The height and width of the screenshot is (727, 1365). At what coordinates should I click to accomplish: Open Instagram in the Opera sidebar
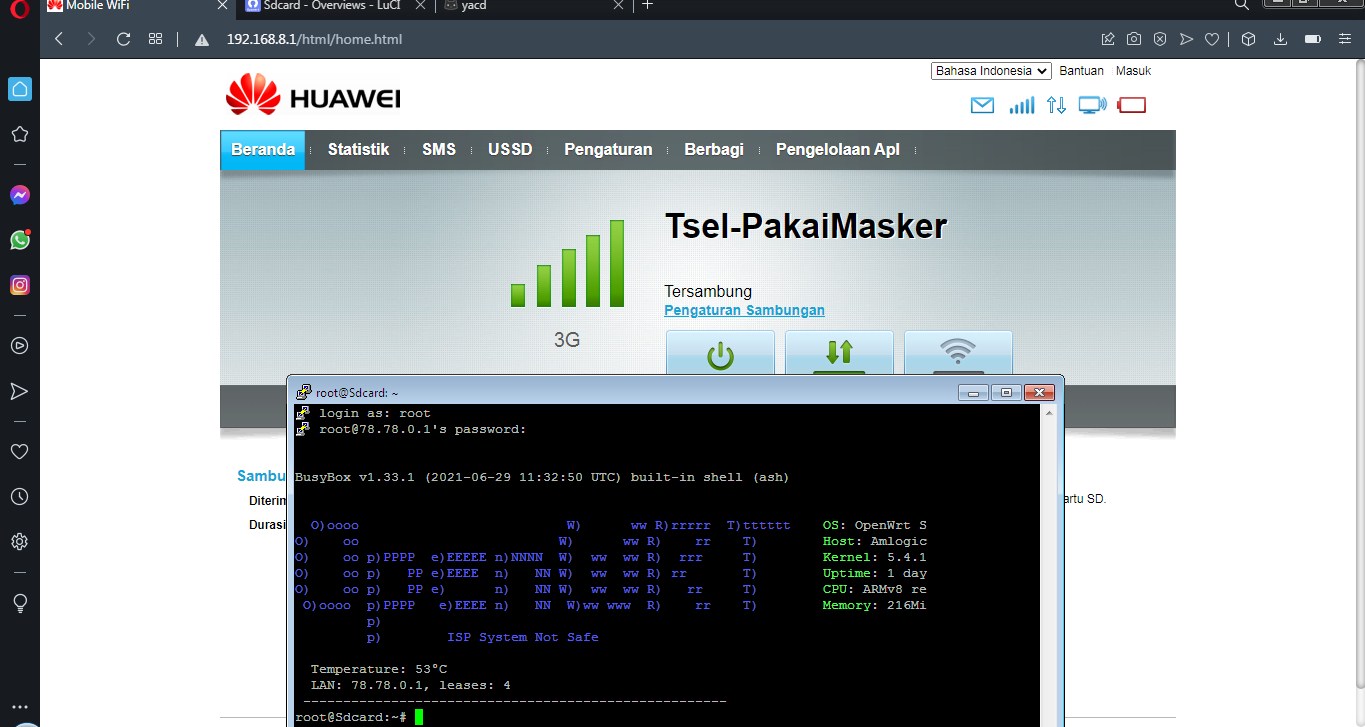tap(19, 285)
